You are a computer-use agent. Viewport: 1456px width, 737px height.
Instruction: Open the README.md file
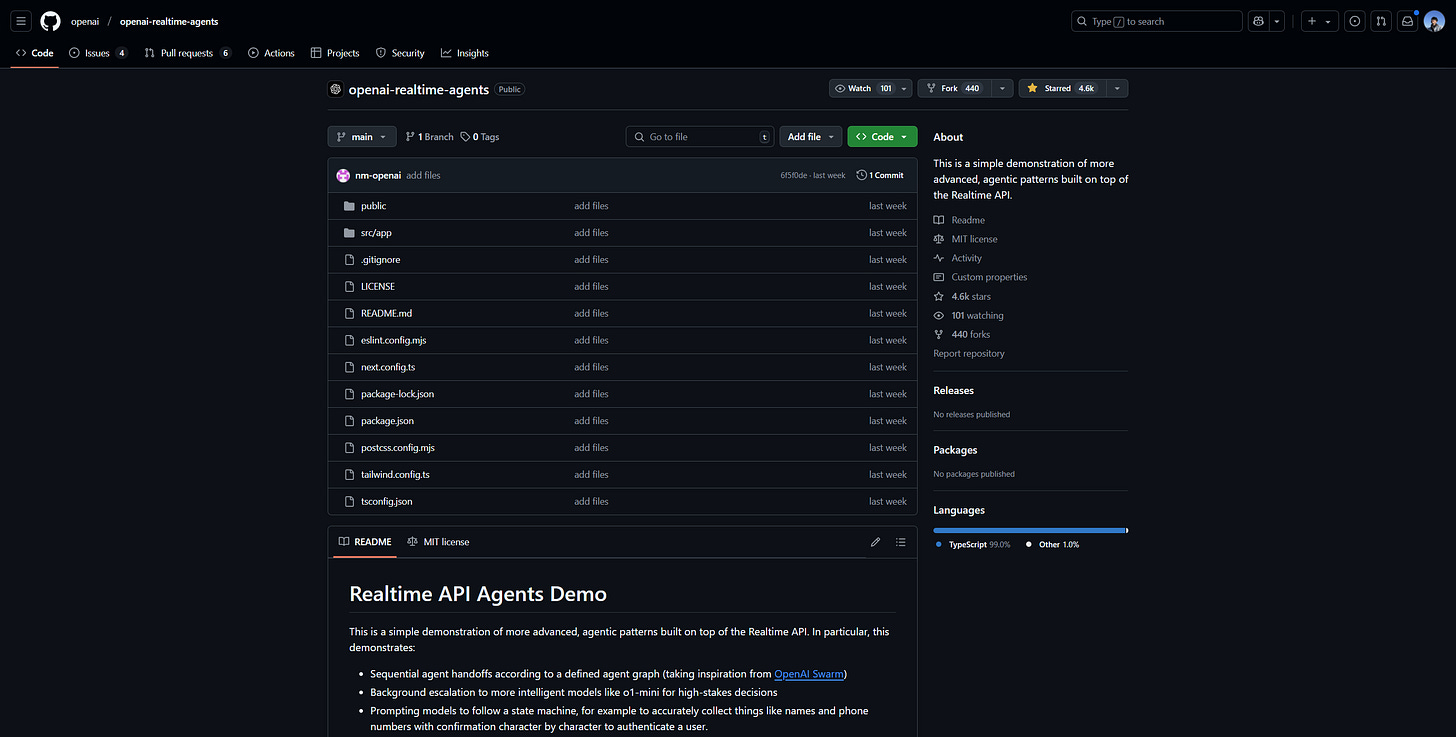pos(386,314)
